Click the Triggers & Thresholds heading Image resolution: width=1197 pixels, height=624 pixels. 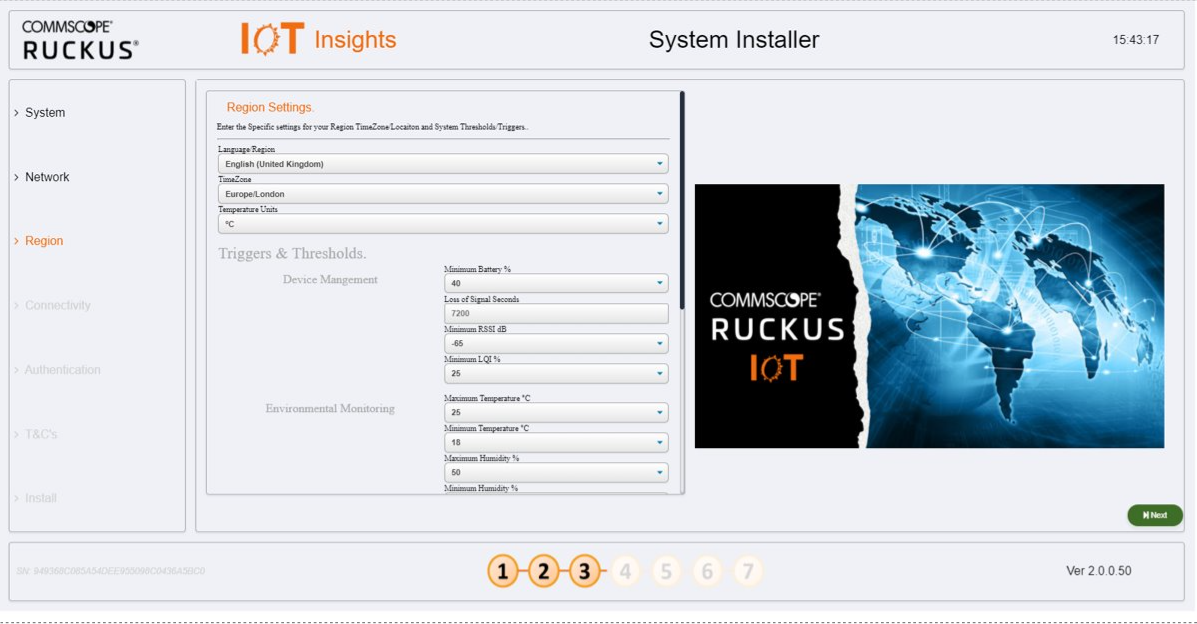coord(292,253)
